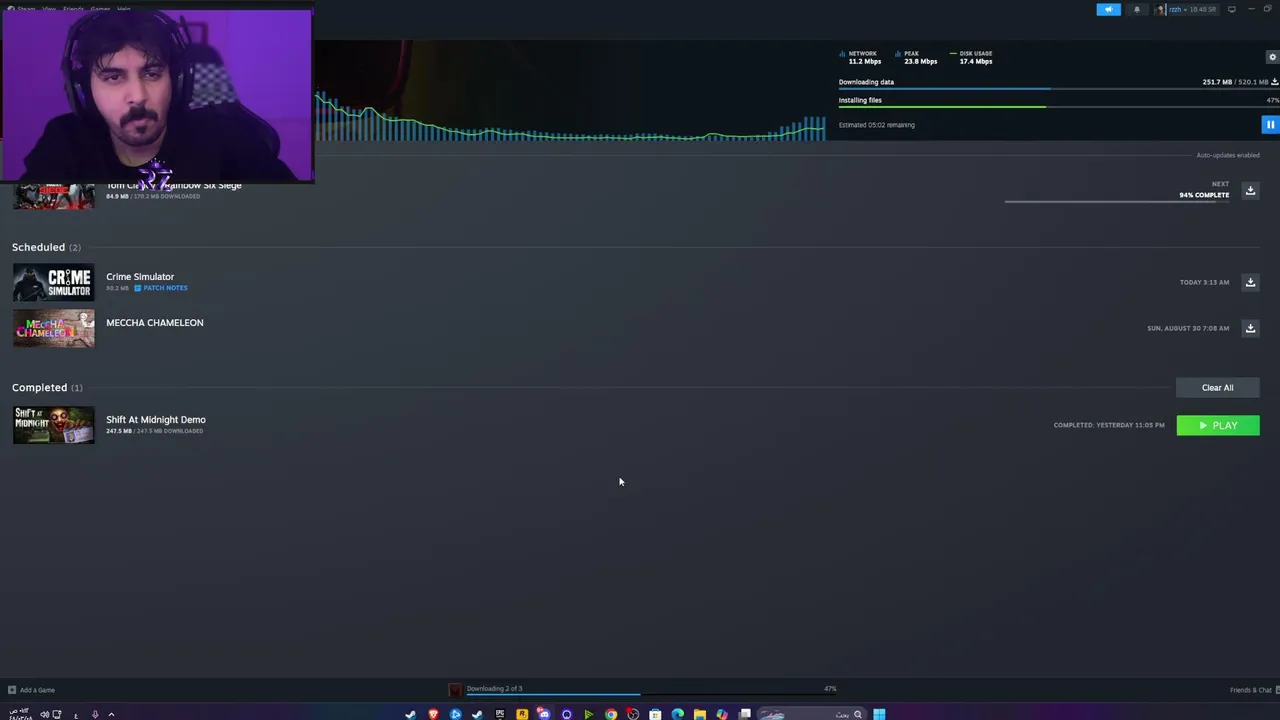
Task: Click the download speed graph
Action: click(x=571, y=116)
